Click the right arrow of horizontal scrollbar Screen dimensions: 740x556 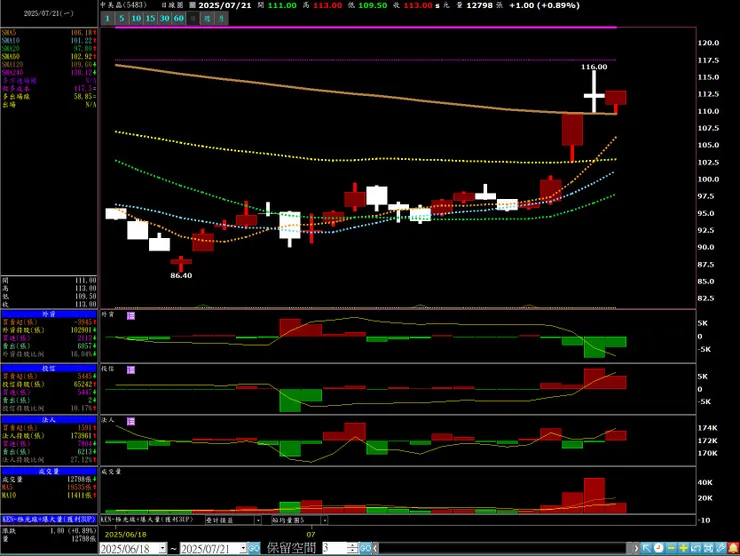pos(636,548)
